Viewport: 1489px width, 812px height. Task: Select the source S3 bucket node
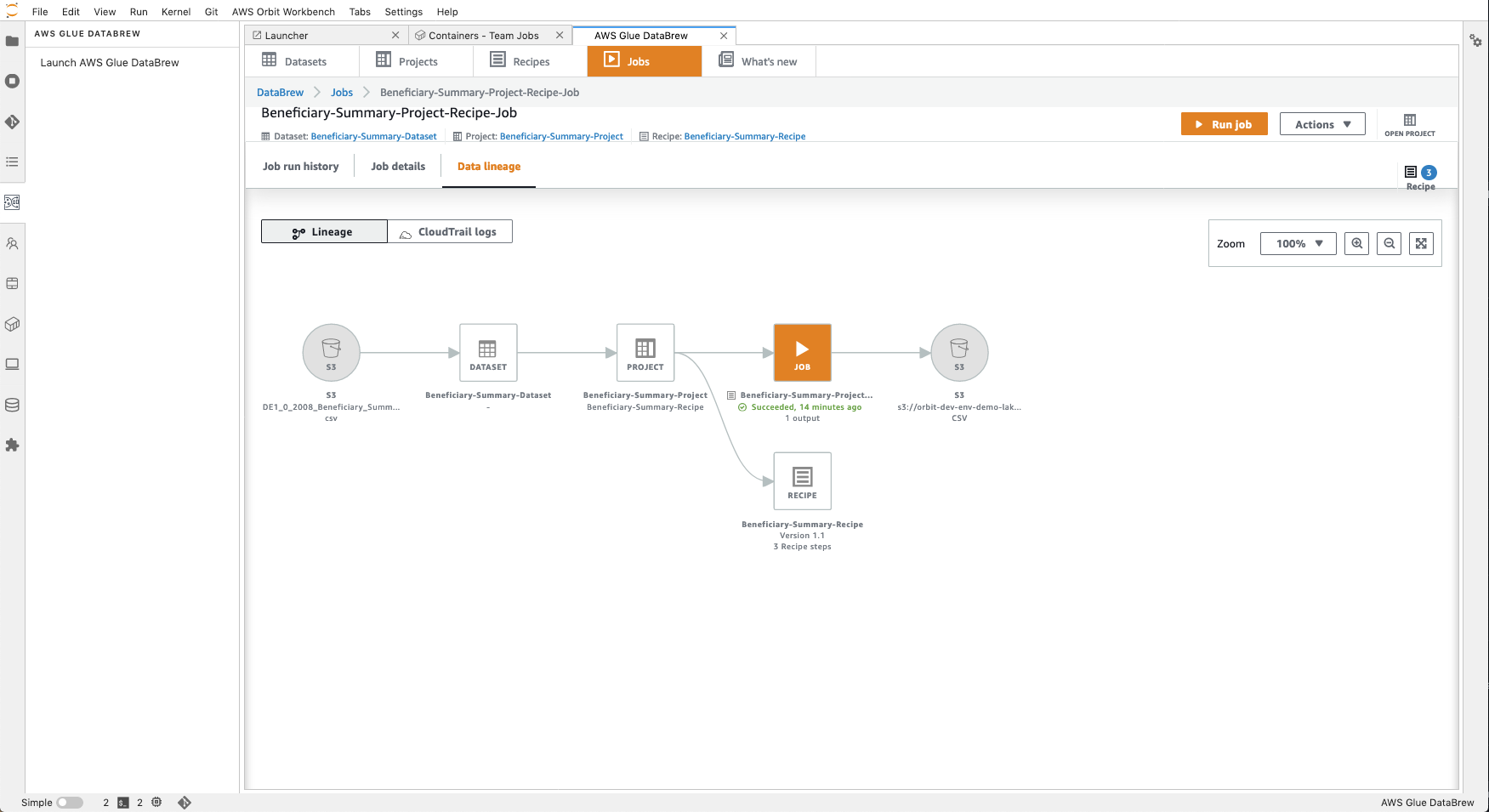coord(331,352)
